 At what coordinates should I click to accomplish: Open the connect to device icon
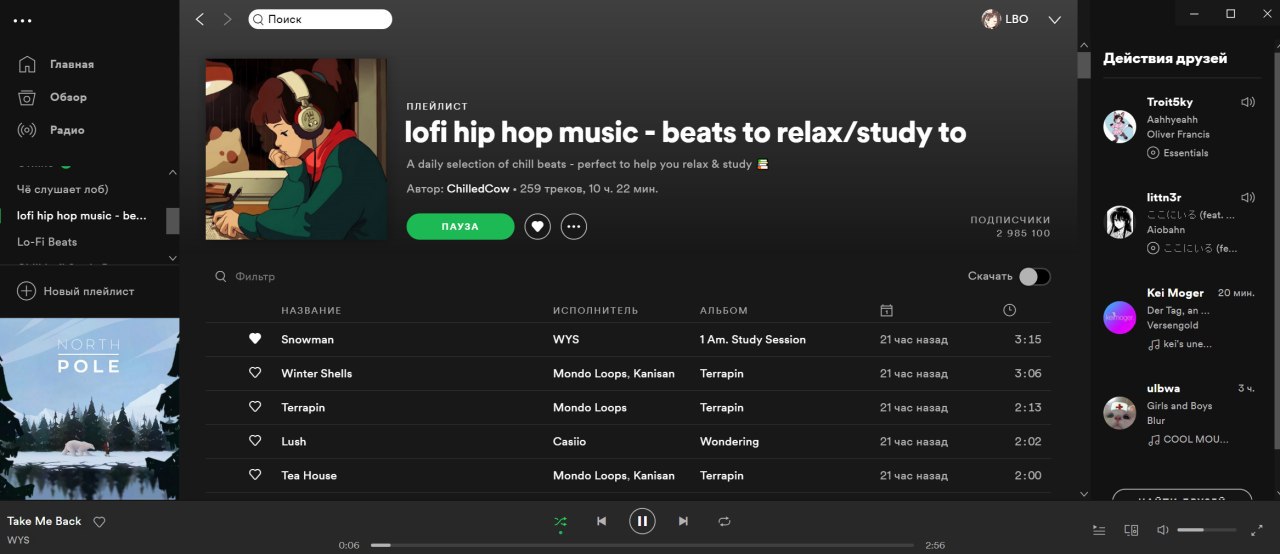[1131, 530]
